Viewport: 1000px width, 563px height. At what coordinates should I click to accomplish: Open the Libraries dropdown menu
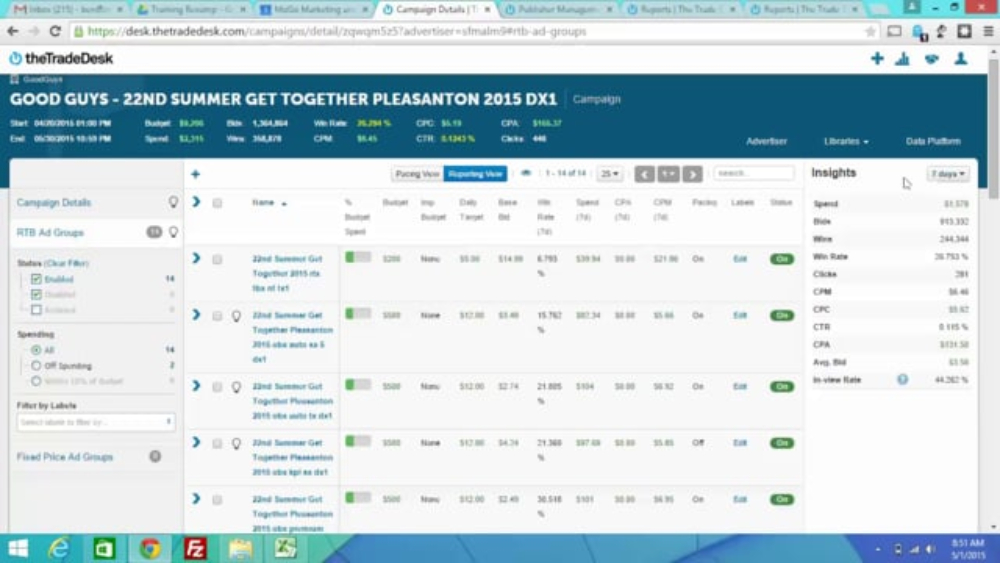(x=846, y=141)
